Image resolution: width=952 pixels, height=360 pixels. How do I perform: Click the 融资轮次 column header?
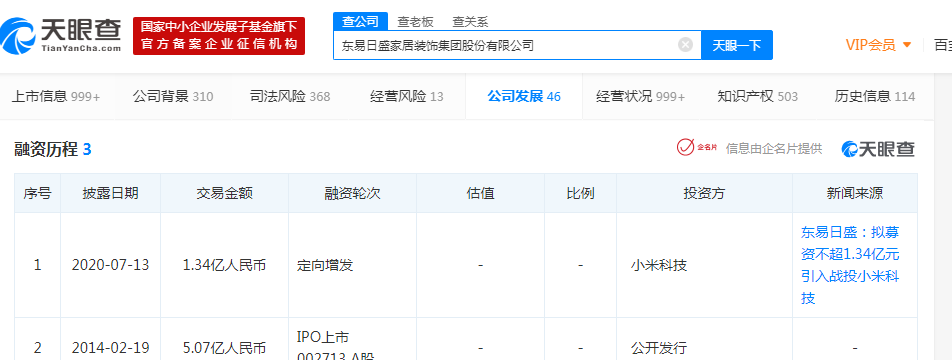click(353, 193)
